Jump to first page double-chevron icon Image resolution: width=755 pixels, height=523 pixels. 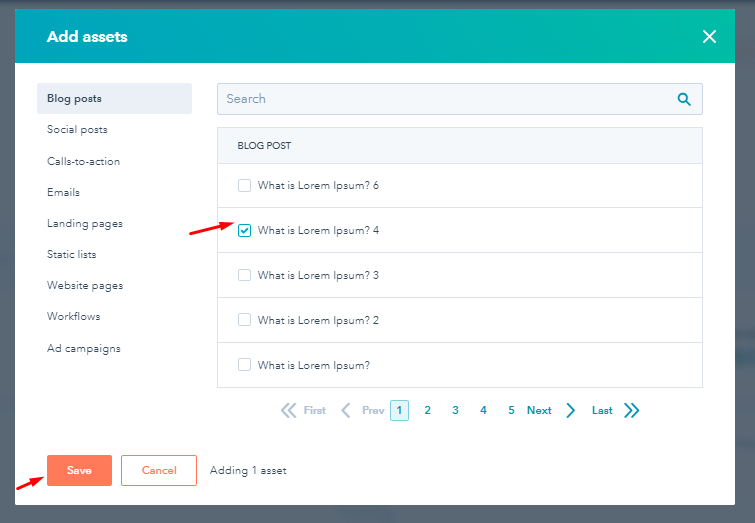coord(289,410)
